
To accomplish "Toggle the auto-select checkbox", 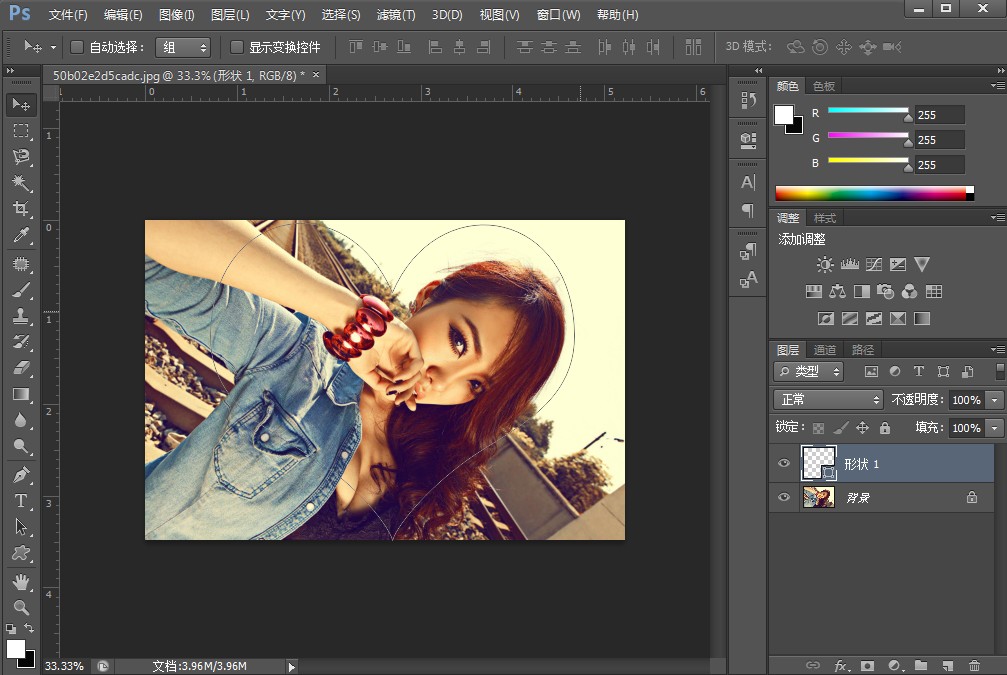I will click(77, 47).
